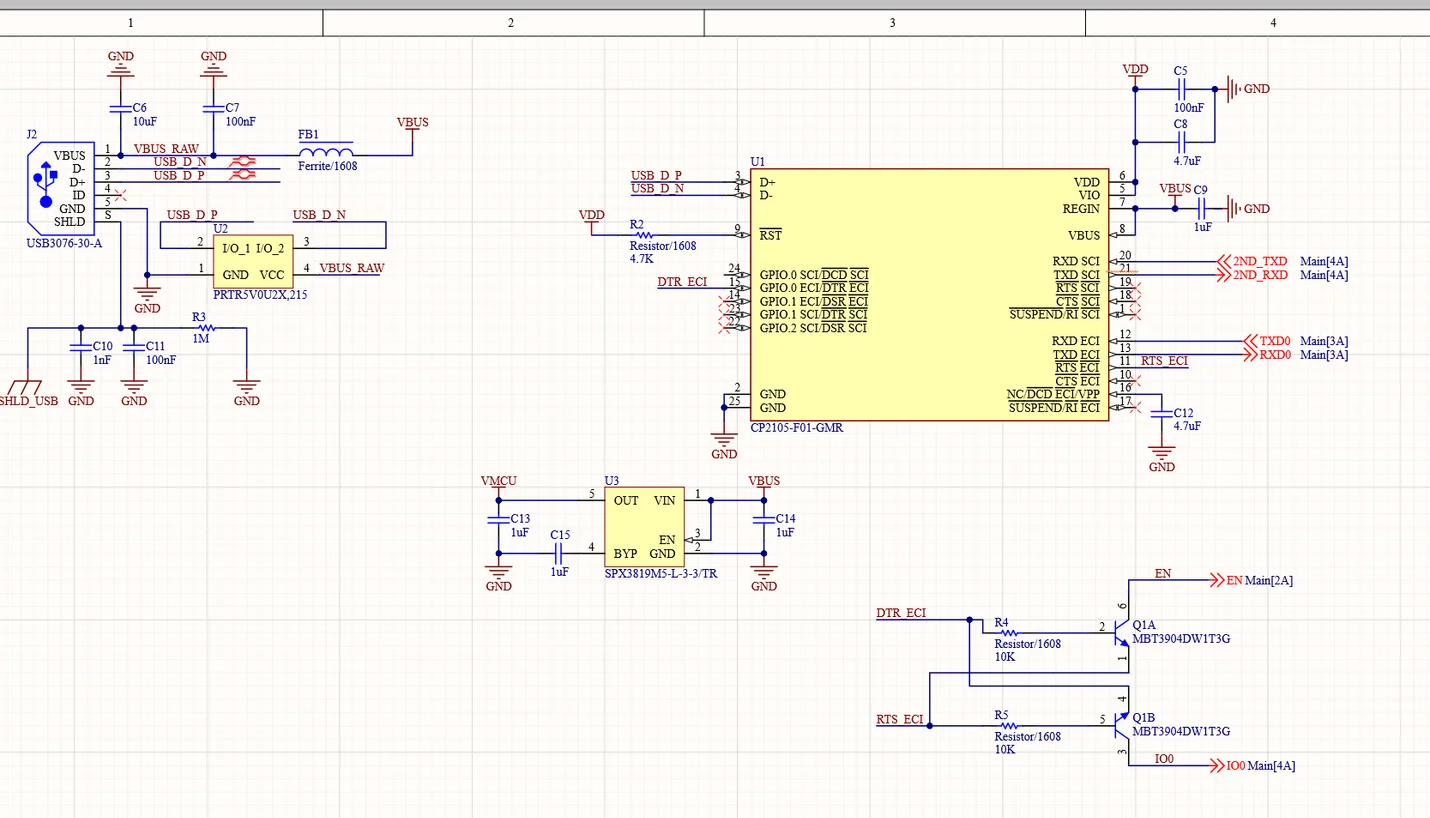Select capacitor C11 100nF symbol
Image resolution: width=1430 pixels, height=818 pixels.
(132, 348)
